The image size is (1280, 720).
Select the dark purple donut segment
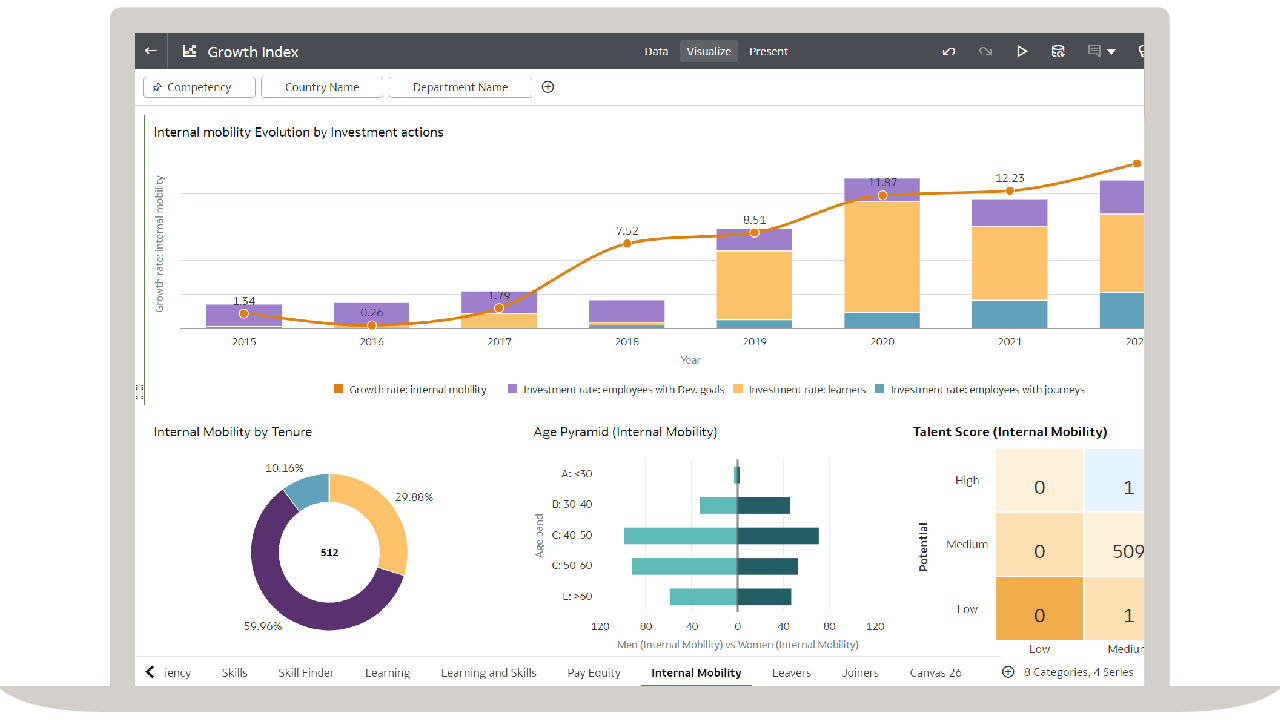pyautogui.click(x=275, y=590)
